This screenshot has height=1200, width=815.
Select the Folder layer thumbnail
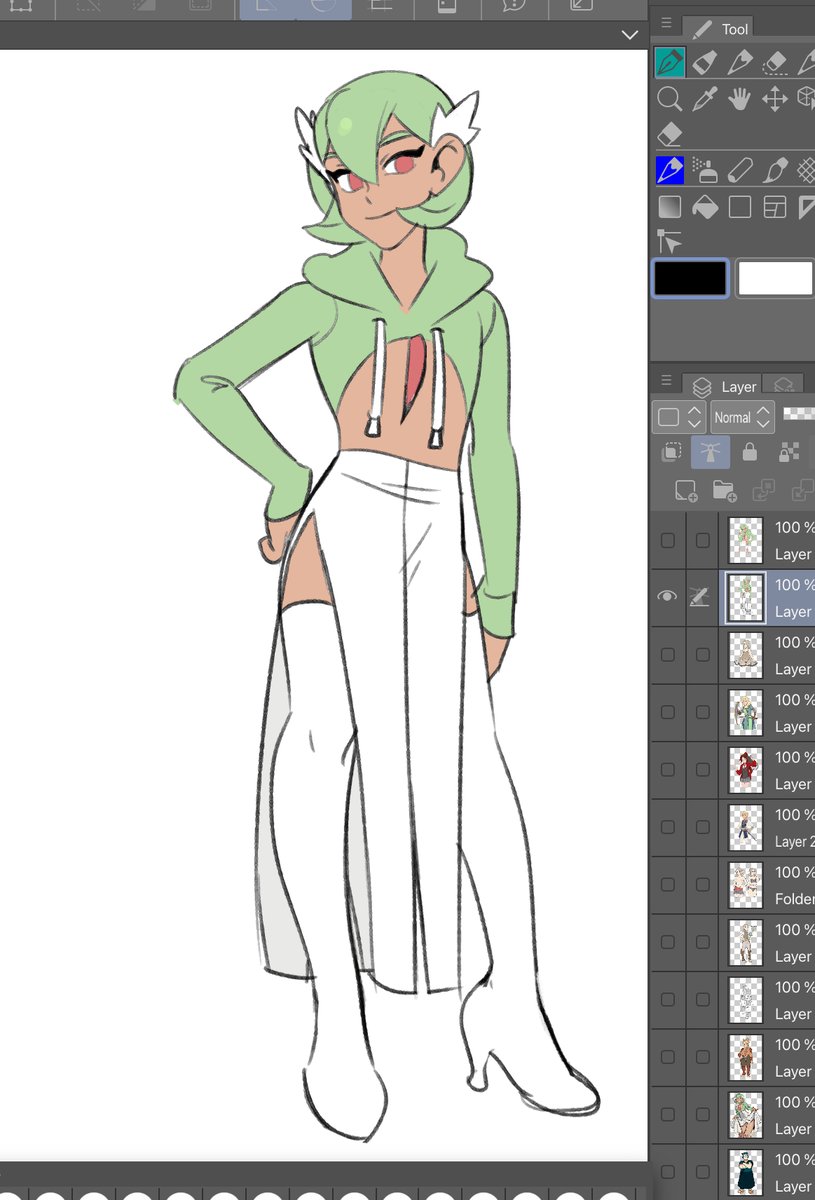click(745, 885)
